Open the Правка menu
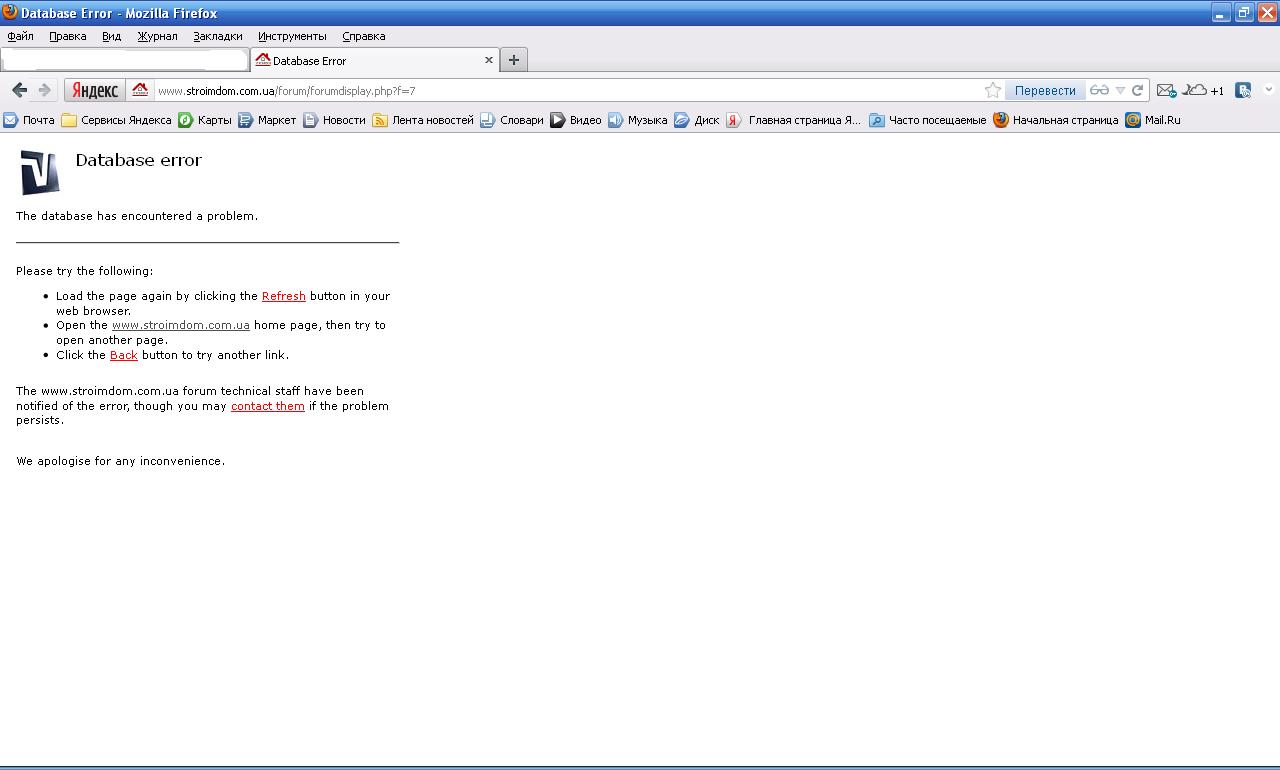 [67, 36]
